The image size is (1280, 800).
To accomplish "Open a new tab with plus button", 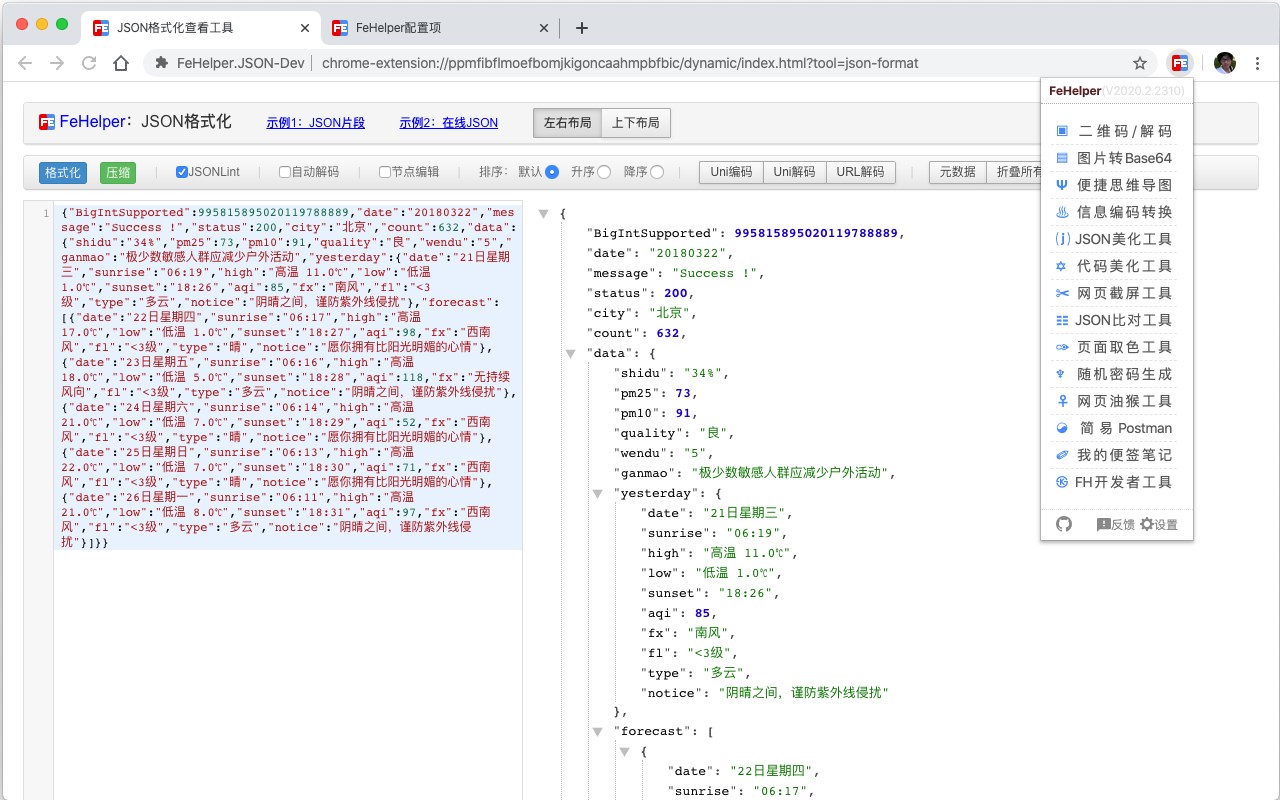I will [582, 28].
